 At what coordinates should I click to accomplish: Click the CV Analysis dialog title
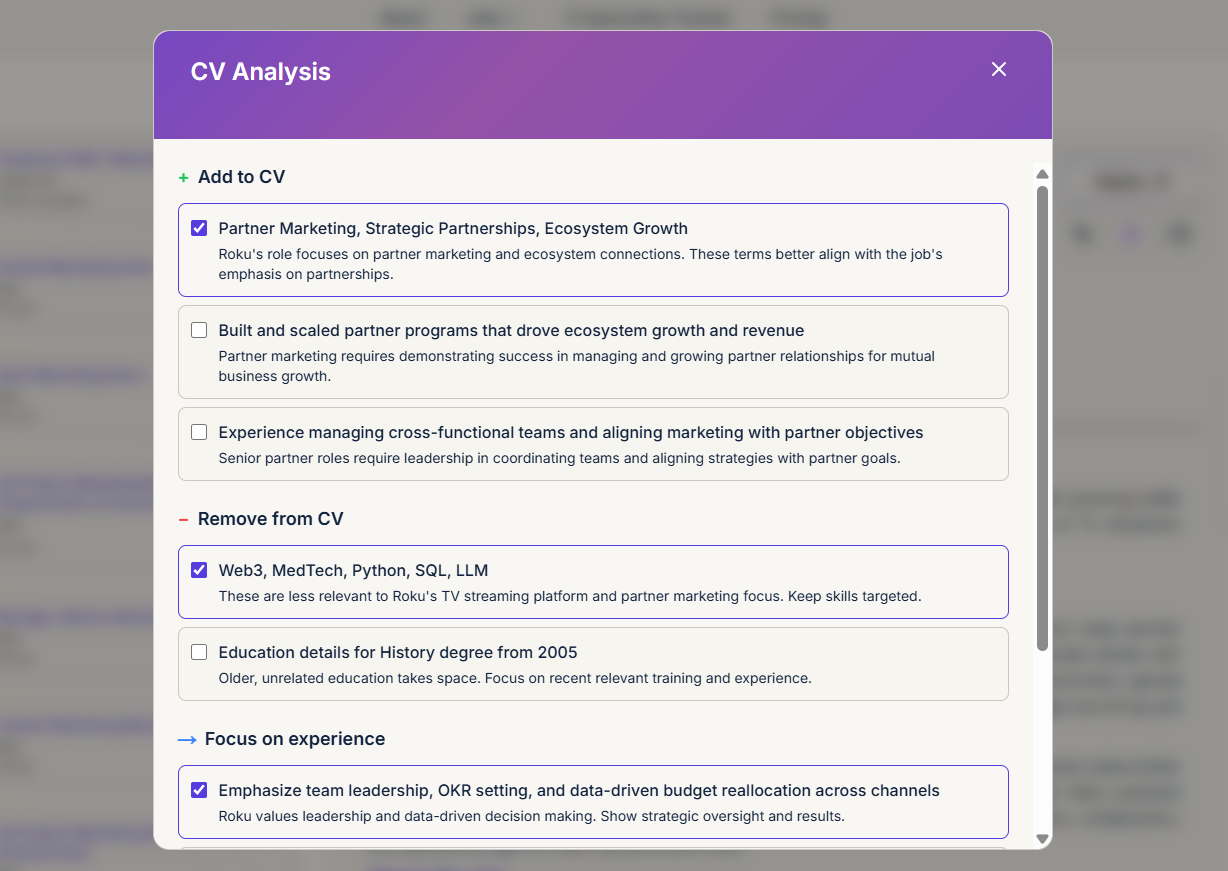pyautogui.click(x=260, y=72)
